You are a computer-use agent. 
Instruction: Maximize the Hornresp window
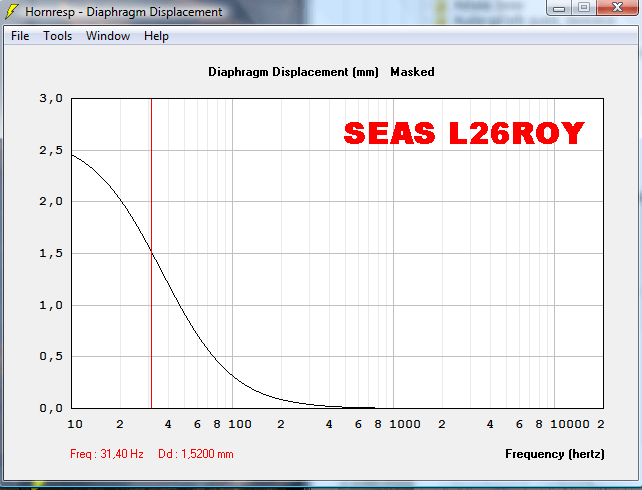click(584, 7)
